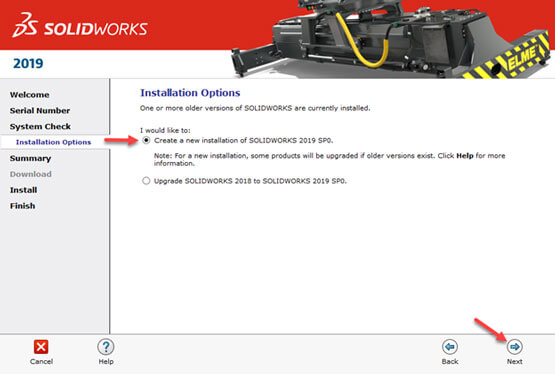Viewport: 555px width, 374px height.
Task: Go to the Serial Number step
Action: click(40, 111)
